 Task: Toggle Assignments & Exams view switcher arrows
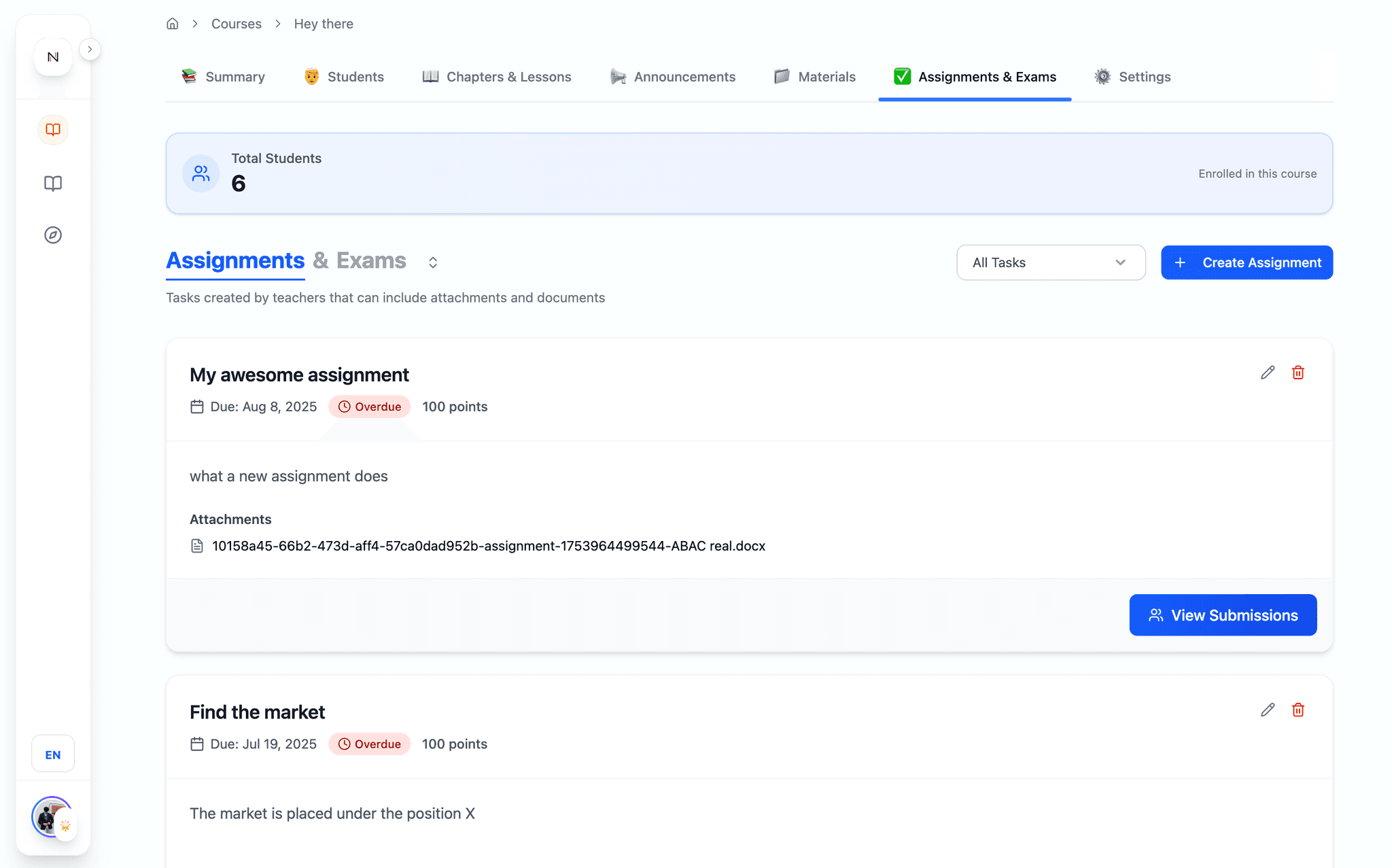(x=433, y=262)
